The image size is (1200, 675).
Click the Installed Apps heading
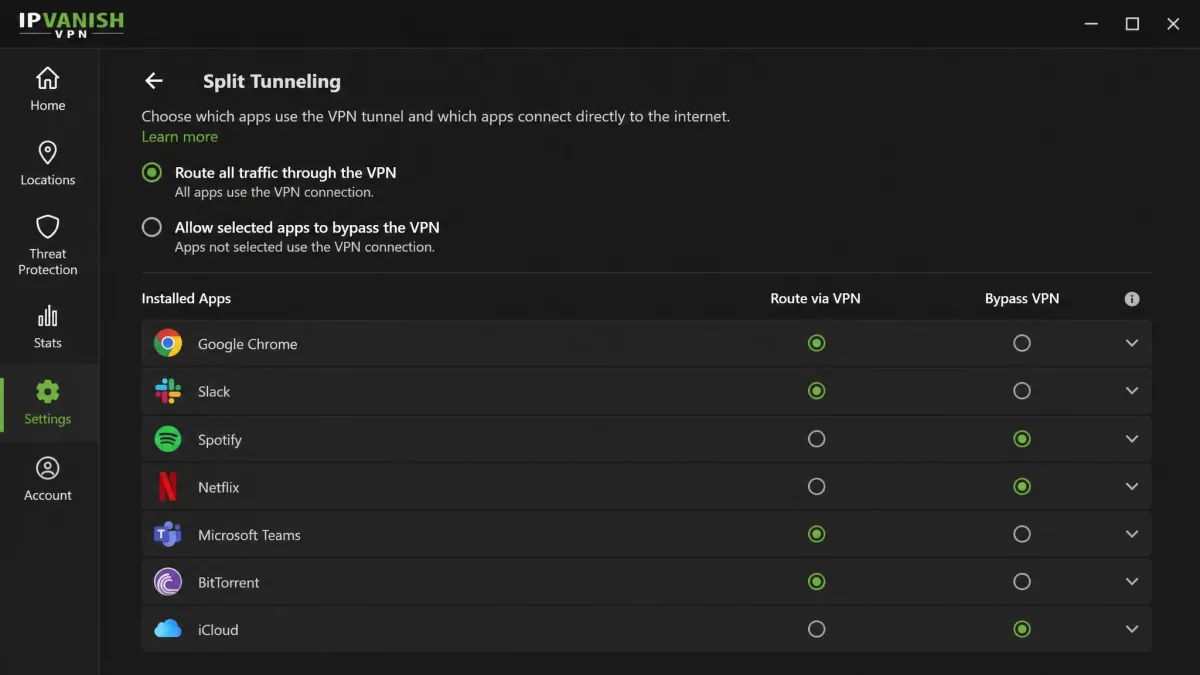coord(186,299)
